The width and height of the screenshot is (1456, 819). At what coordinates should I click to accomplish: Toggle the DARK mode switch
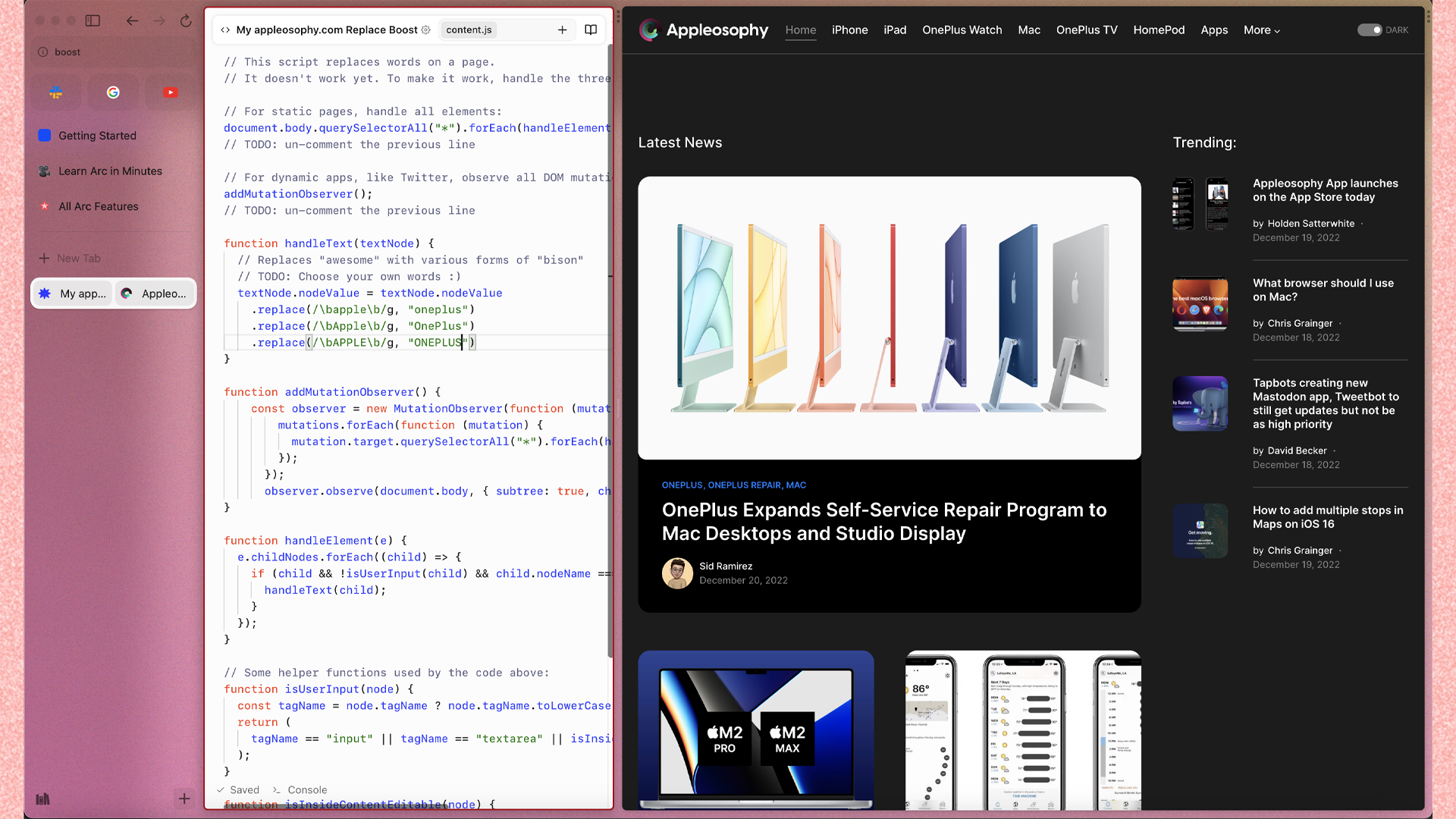[x=1370, y=30]
